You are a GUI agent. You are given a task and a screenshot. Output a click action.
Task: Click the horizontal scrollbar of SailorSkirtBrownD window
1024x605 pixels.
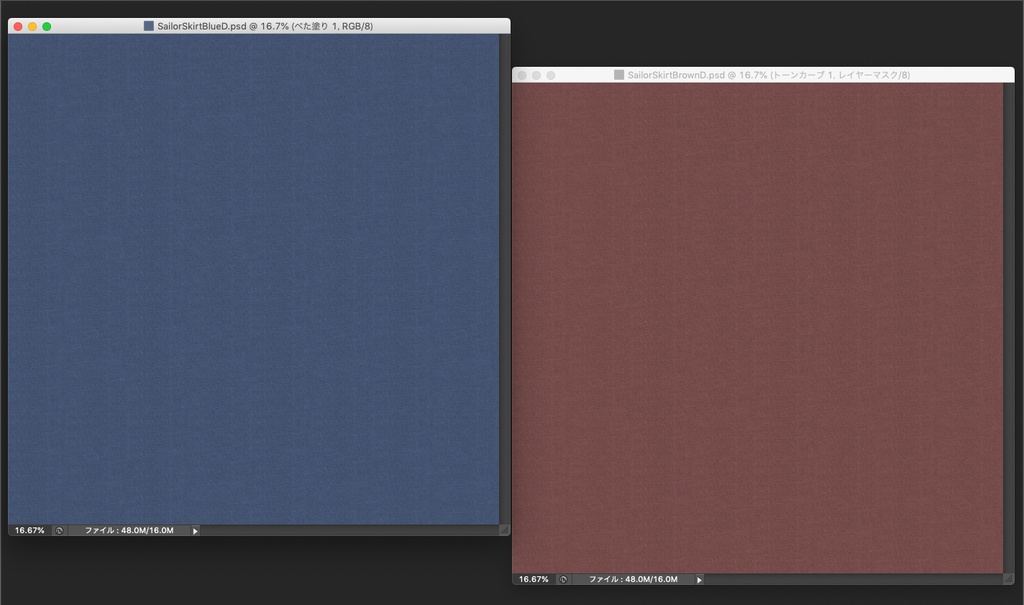click(854, 580)
